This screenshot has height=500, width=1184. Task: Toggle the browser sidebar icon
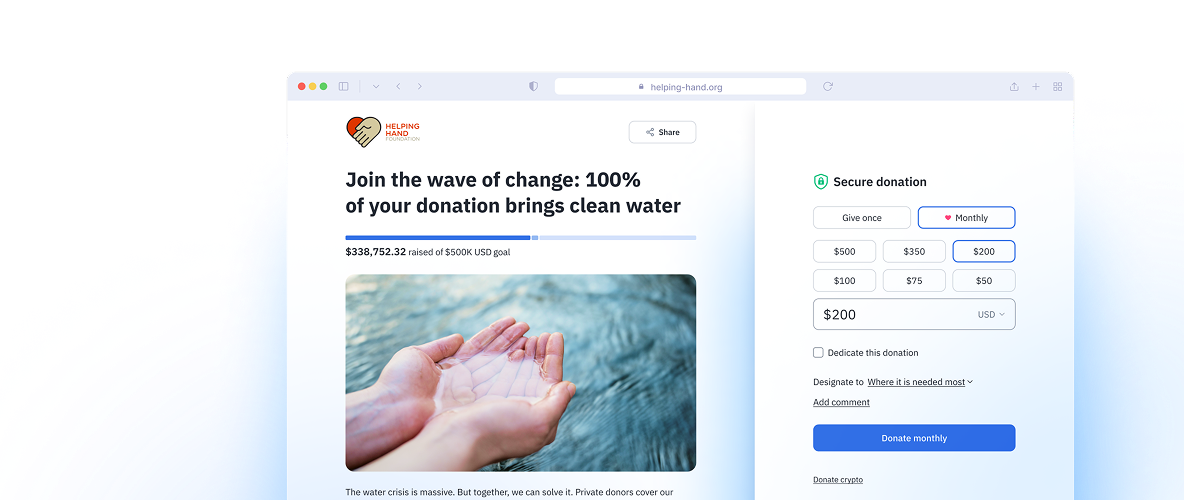coord(344,87)
